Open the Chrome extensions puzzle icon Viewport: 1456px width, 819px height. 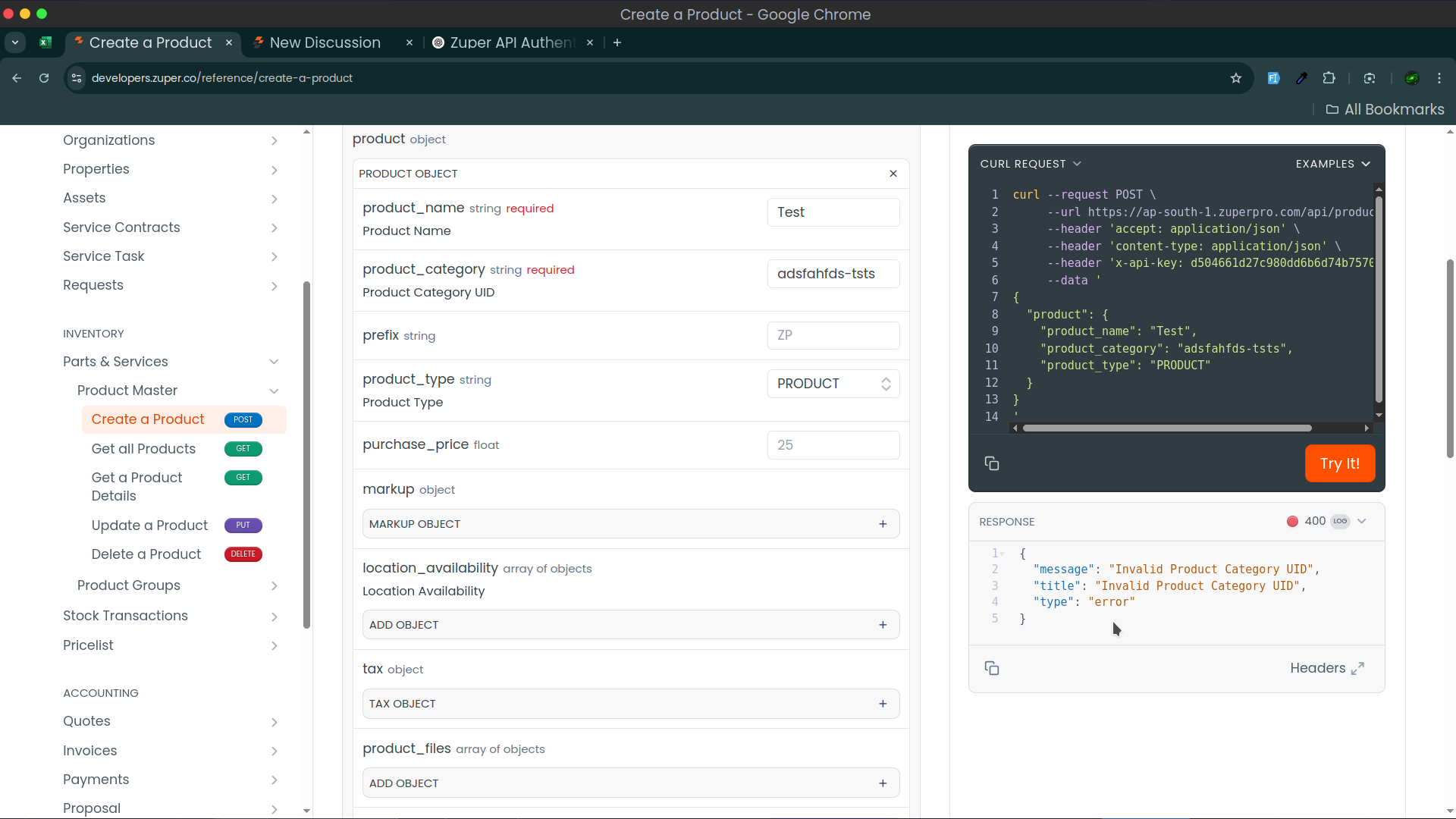pos(1329,78)
